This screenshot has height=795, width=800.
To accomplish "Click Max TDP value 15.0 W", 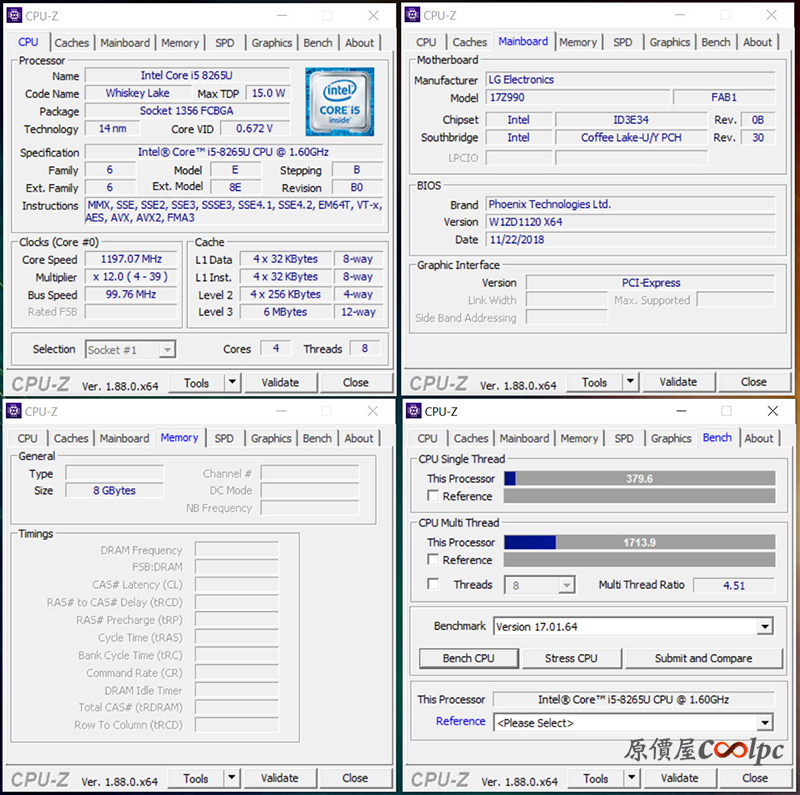I will click(268, 93).
